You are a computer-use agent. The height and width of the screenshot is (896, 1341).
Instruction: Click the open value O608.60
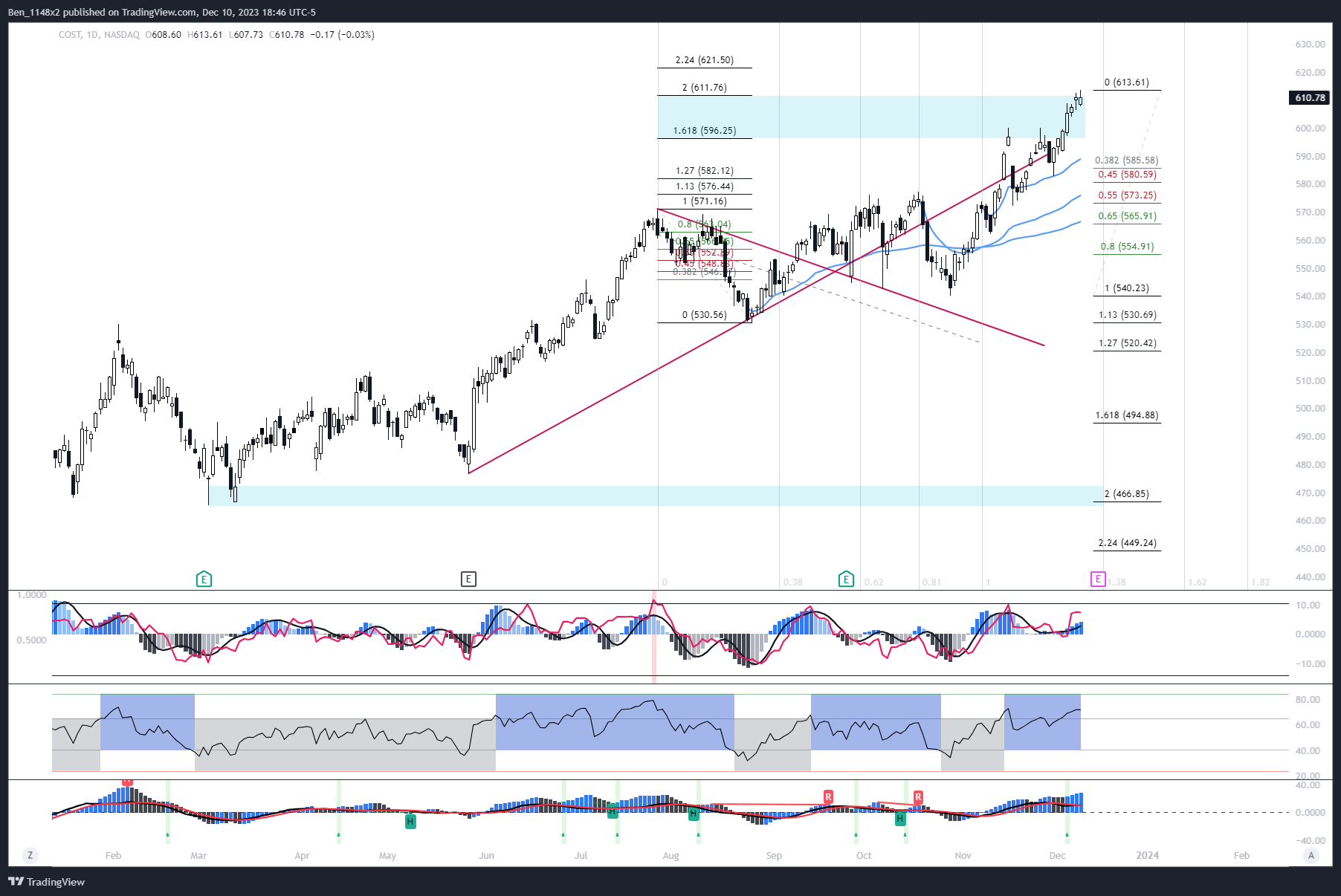(x=164, y=35)
